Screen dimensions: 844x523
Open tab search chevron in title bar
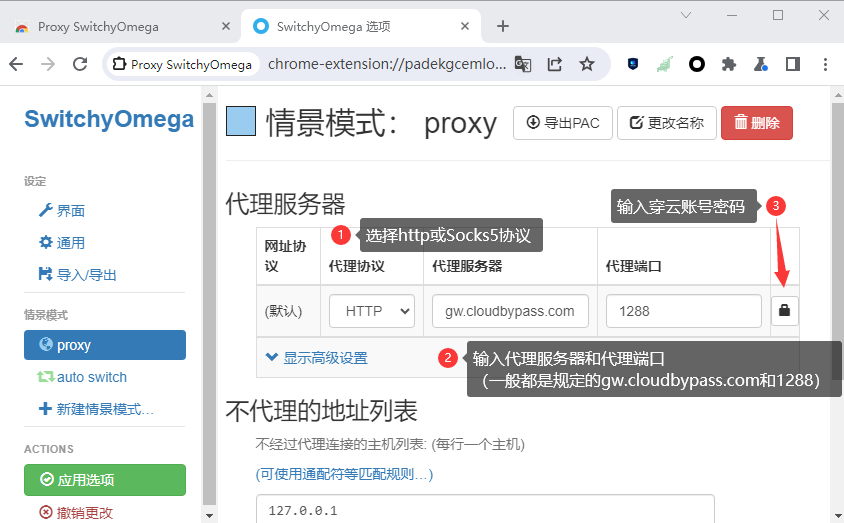686,15
